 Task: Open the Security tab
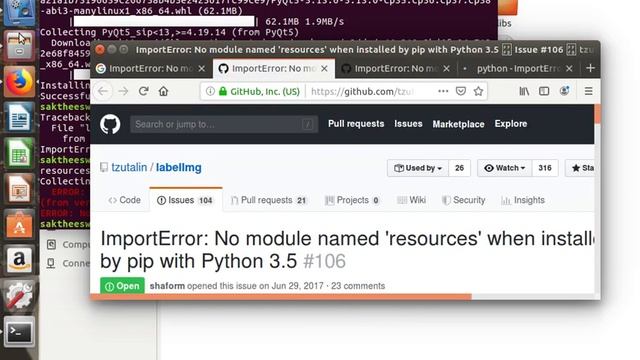(464, 200)
